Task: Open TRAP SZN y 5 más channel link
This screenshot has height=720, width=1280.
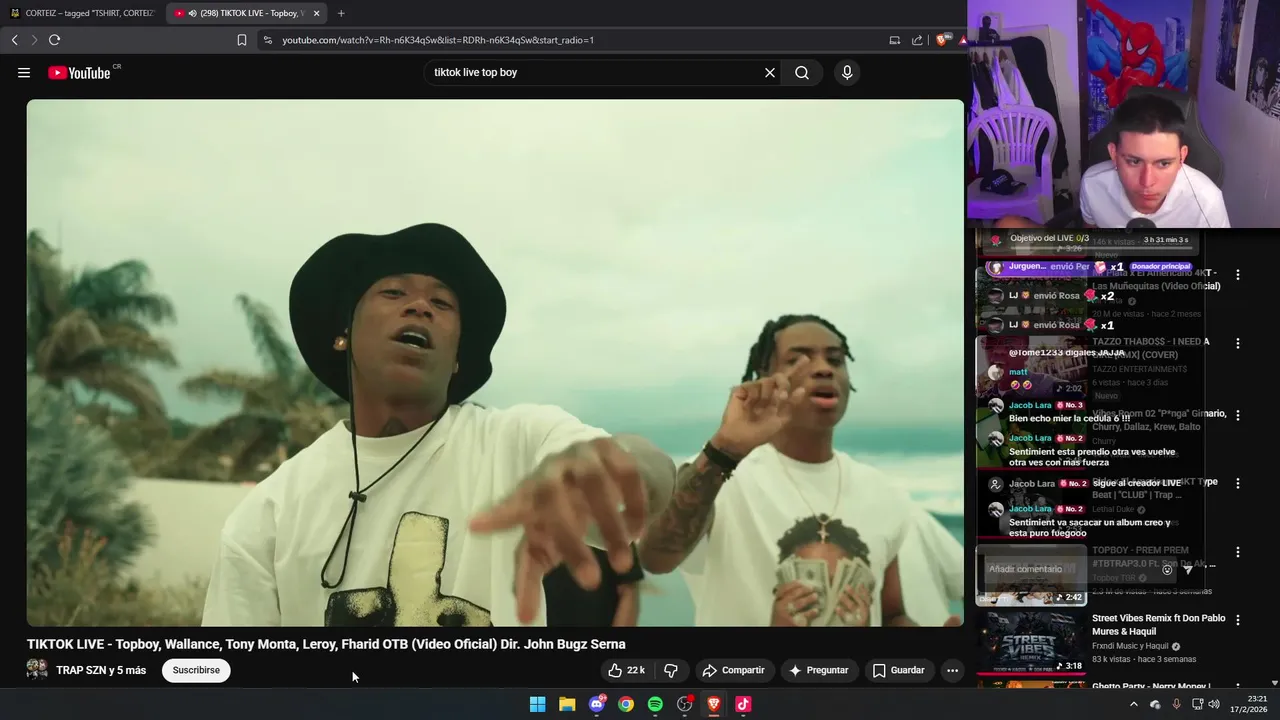Action: point(101,670)
